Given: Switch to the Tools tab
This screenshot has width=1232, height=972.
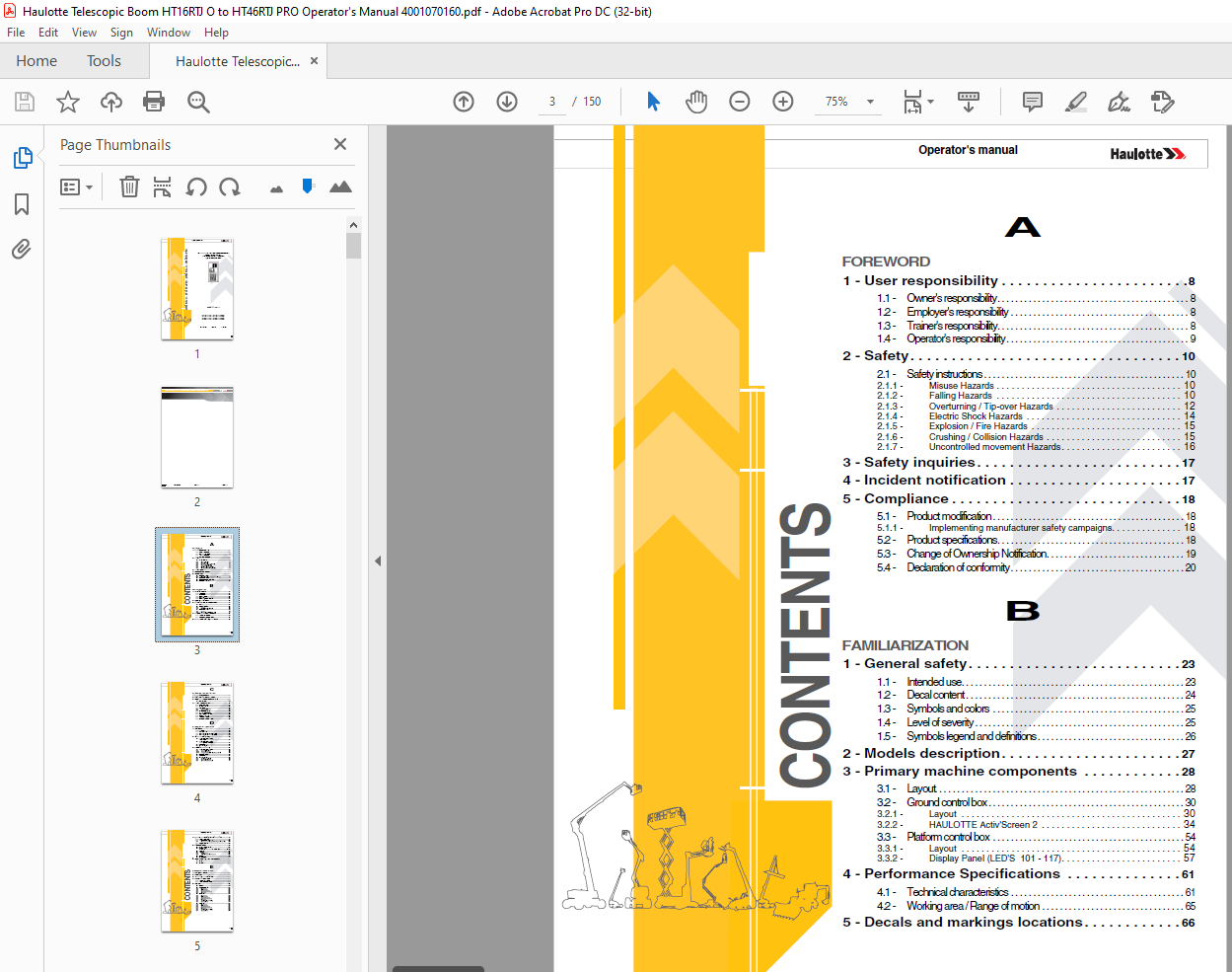Looking at the screenshot, I should (104, 61).
